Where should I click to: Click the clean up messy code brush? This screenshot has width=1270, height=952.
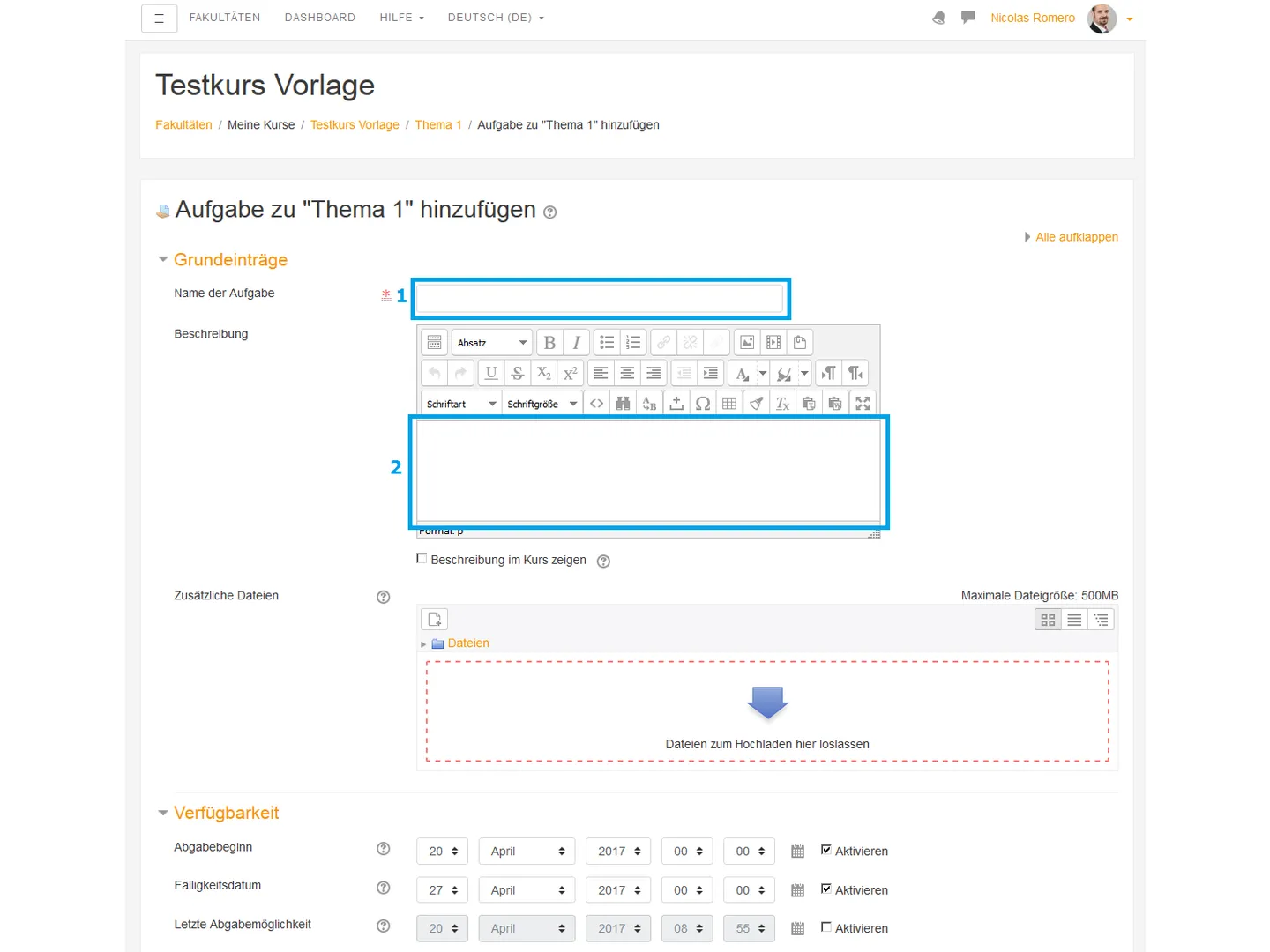tap(756, 404)
